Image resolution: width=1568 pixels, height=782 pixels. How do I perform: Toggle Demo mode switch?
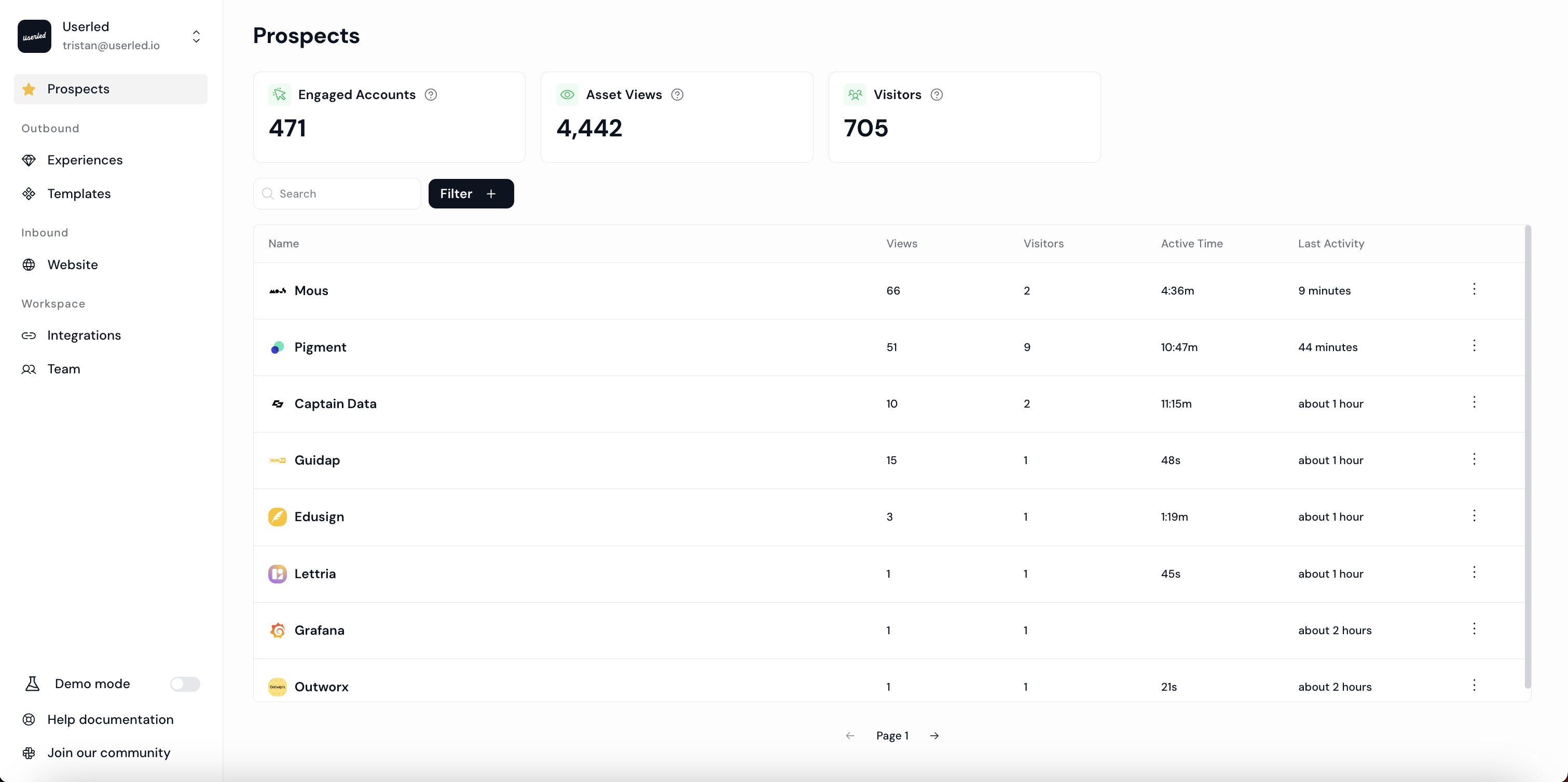pos(185,684)
